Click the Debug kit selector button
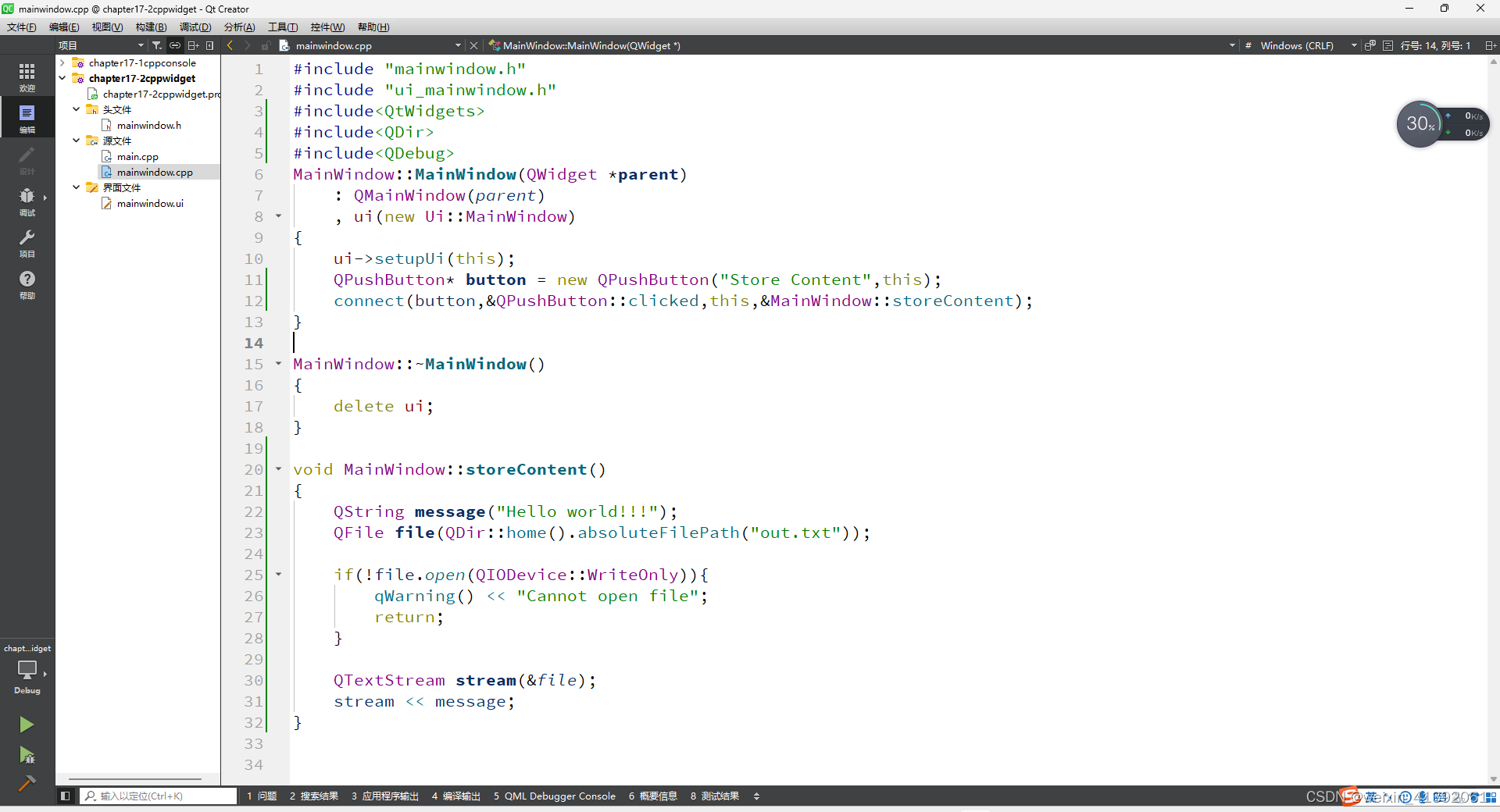The image size is (1500, 812). coord(27,673)
